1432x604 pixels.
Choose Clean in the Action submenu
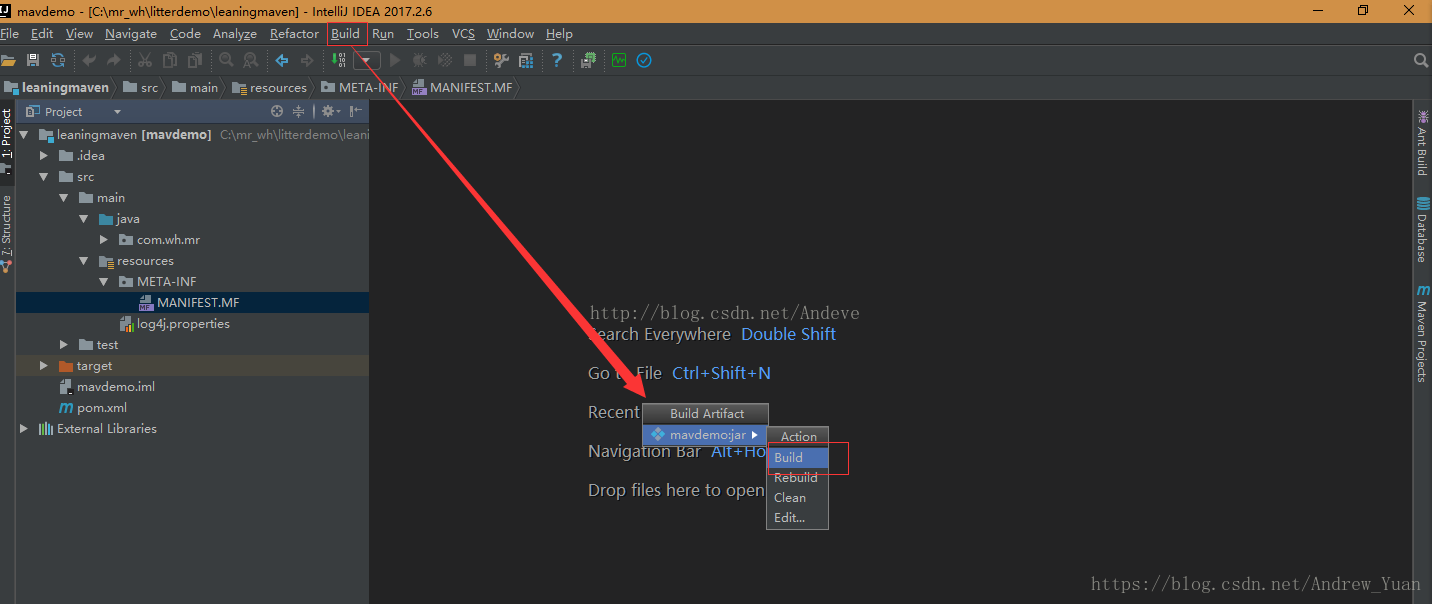click(797, 497)
